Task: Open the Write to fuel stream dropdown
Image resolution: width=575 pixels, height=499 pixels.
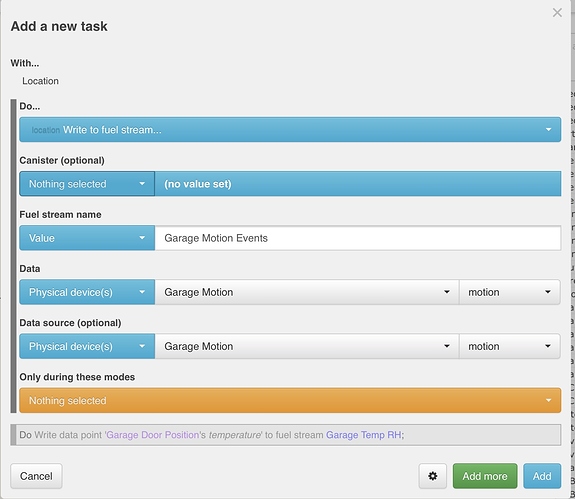Action: click(290, 129)
